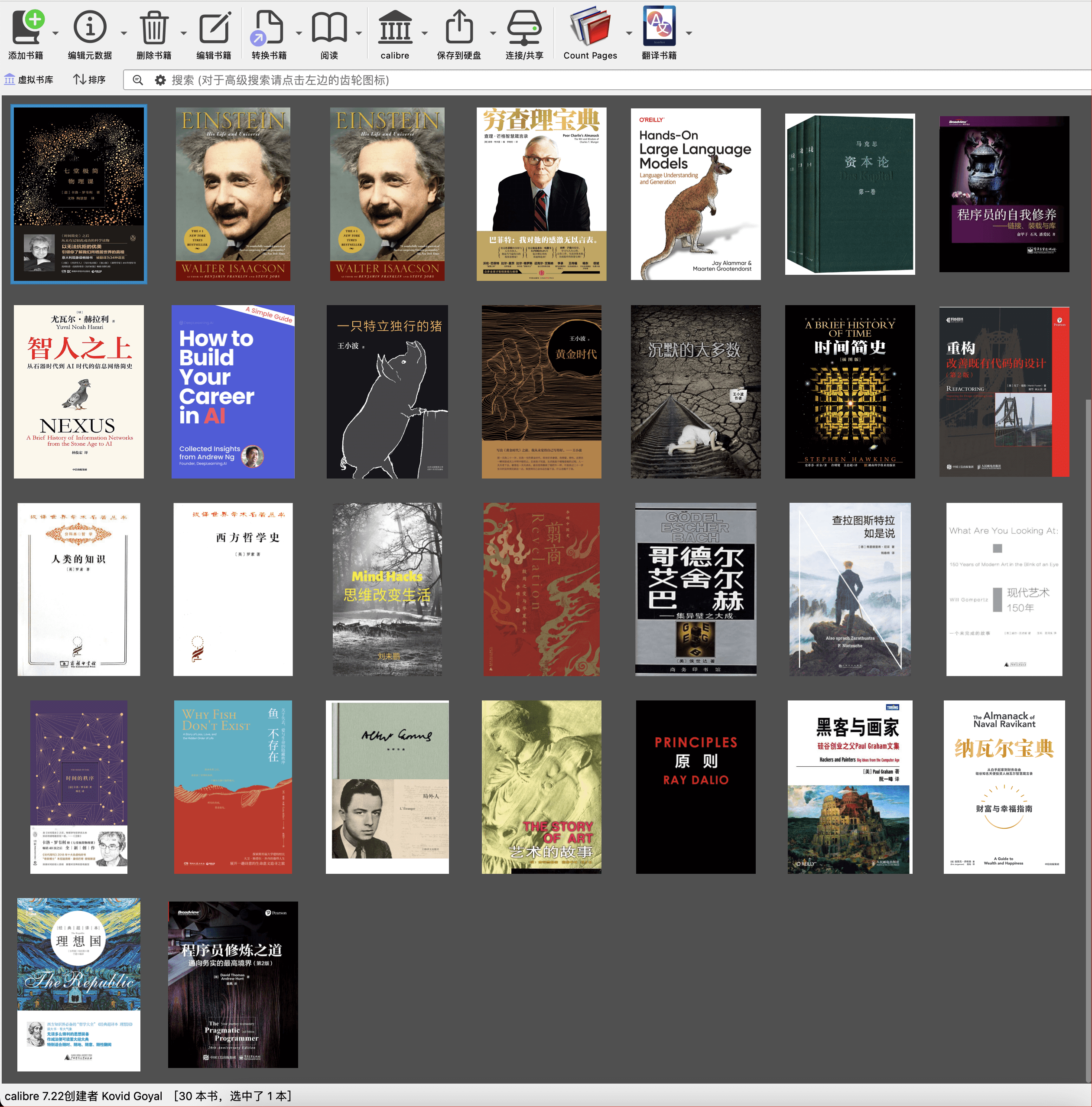Expand the dropdown arrow next to Edit metadata
The image size is (1092, 1107).
(124, 33)
